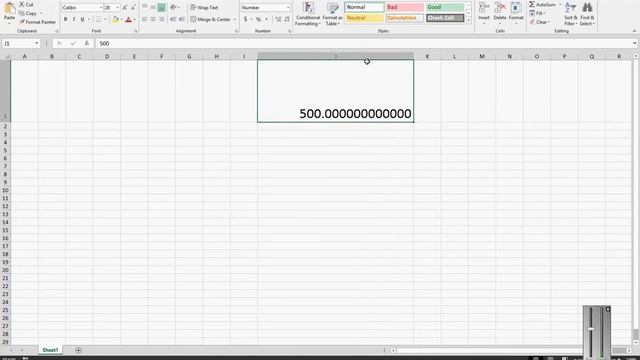
Task: Click the Insert Function fx icon
Action: [87, 43]
